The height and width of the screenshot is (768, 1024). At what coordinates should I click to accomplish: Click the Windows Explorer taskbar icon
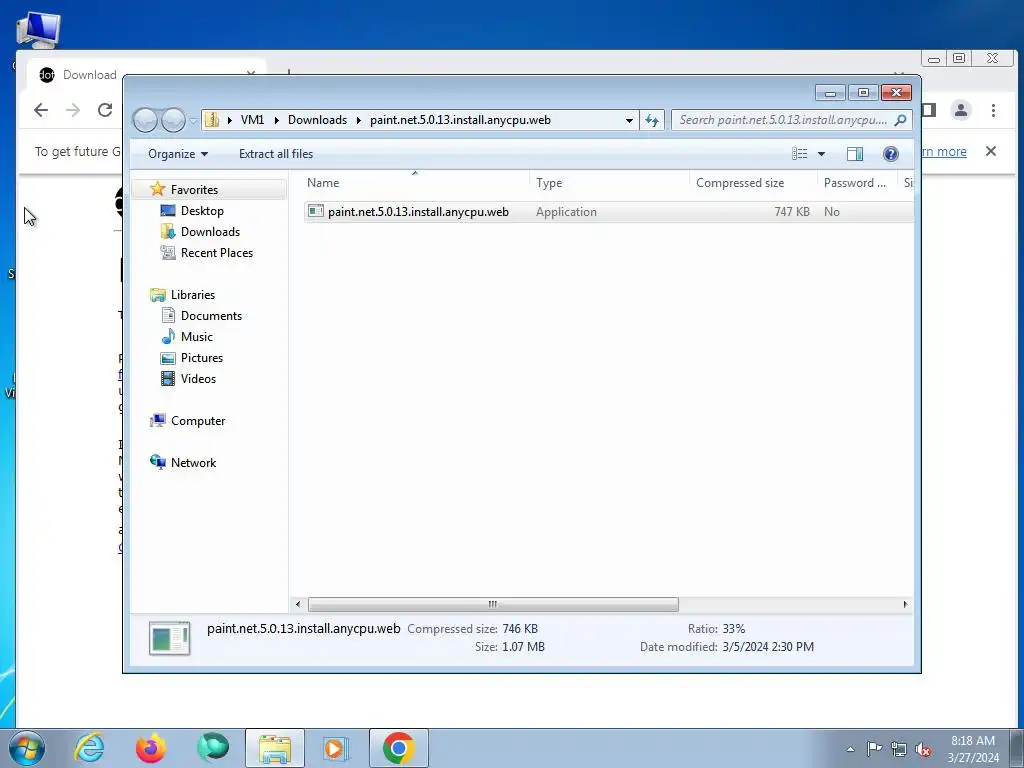pyautogui.click(x=275, y=748)
